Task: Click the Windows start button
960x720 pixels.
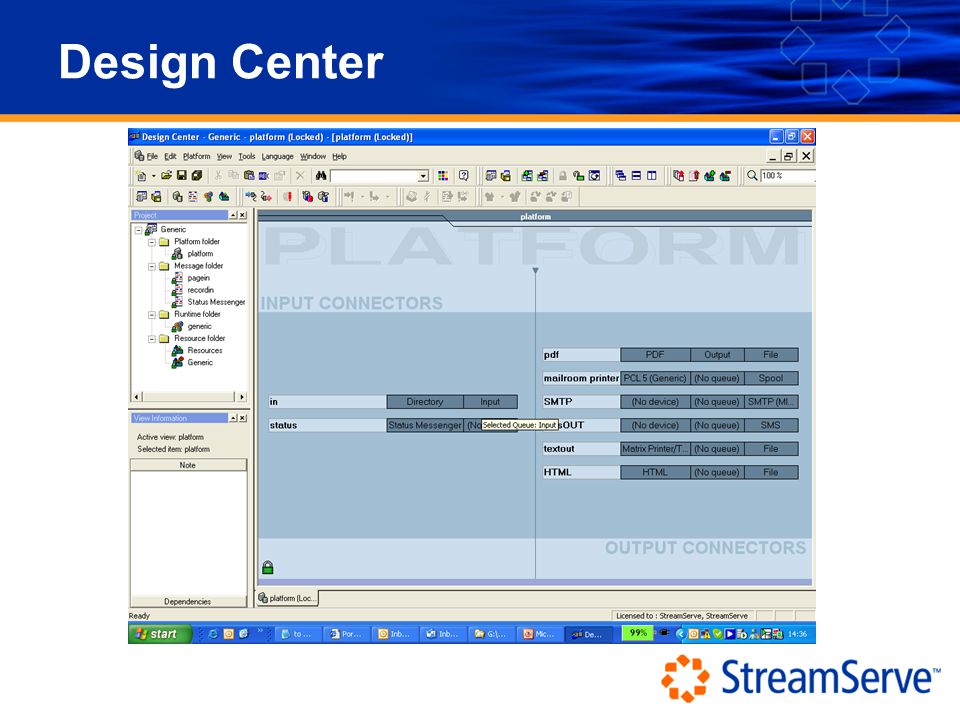Action: click(x=159, y=634)
